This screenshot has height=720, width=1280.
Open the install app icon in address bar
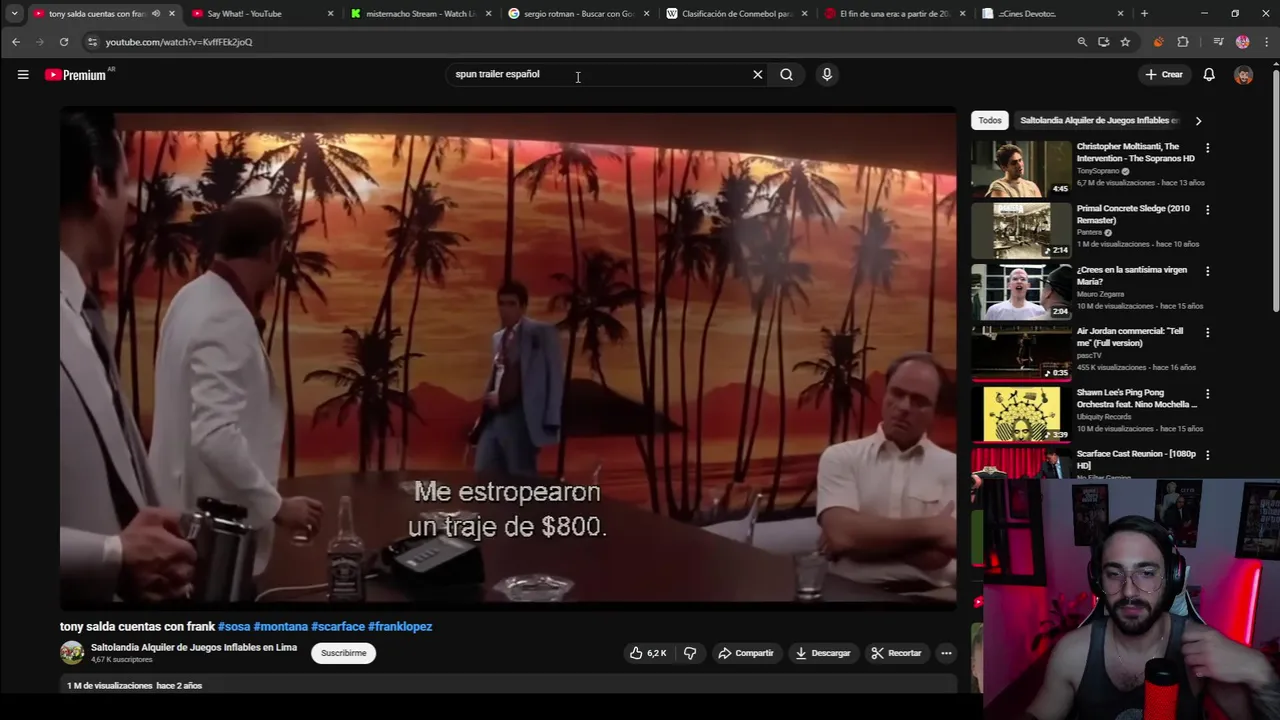pyautogui.click(x=1103, y=42)
